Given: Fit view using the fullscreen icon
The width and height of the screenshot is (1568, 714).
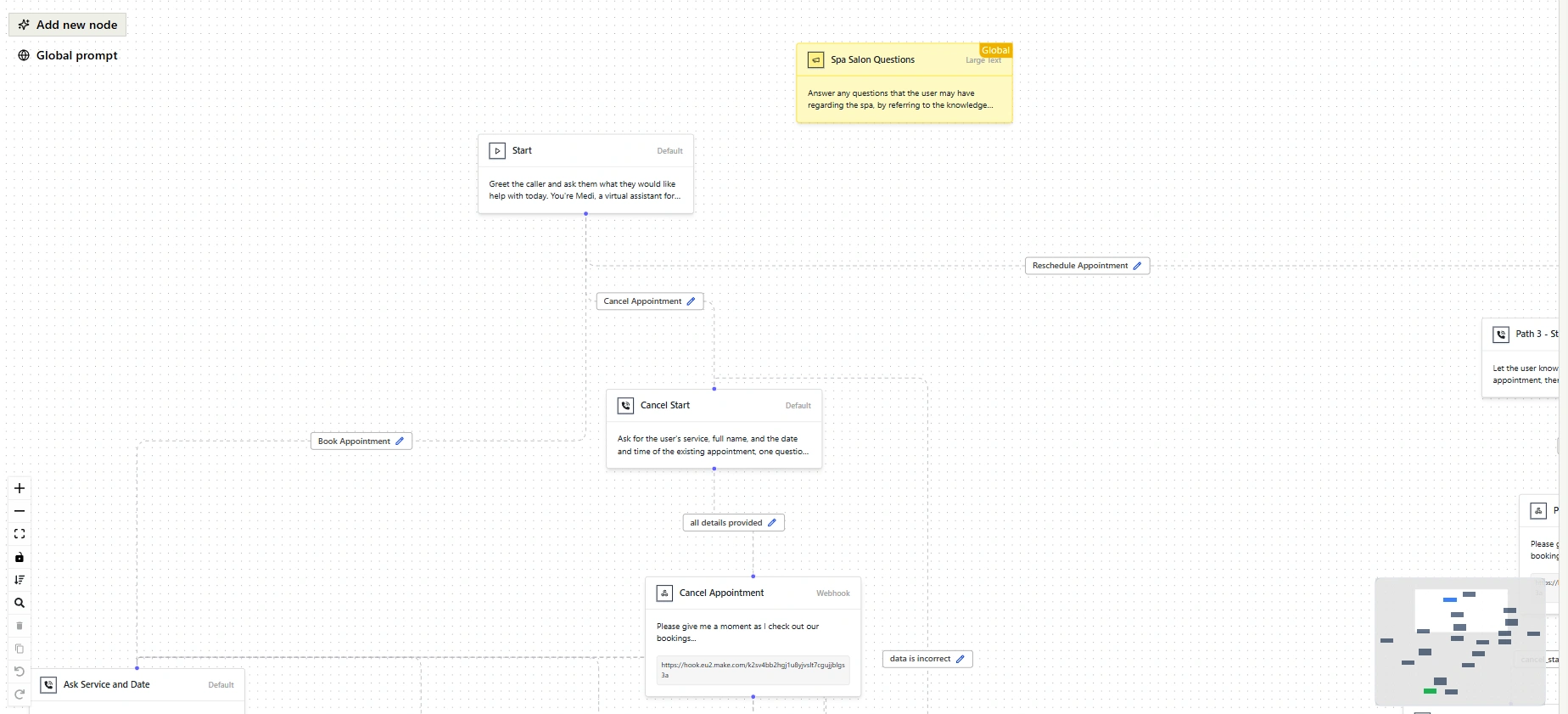Looking at the screenshot, I should 20,534.
